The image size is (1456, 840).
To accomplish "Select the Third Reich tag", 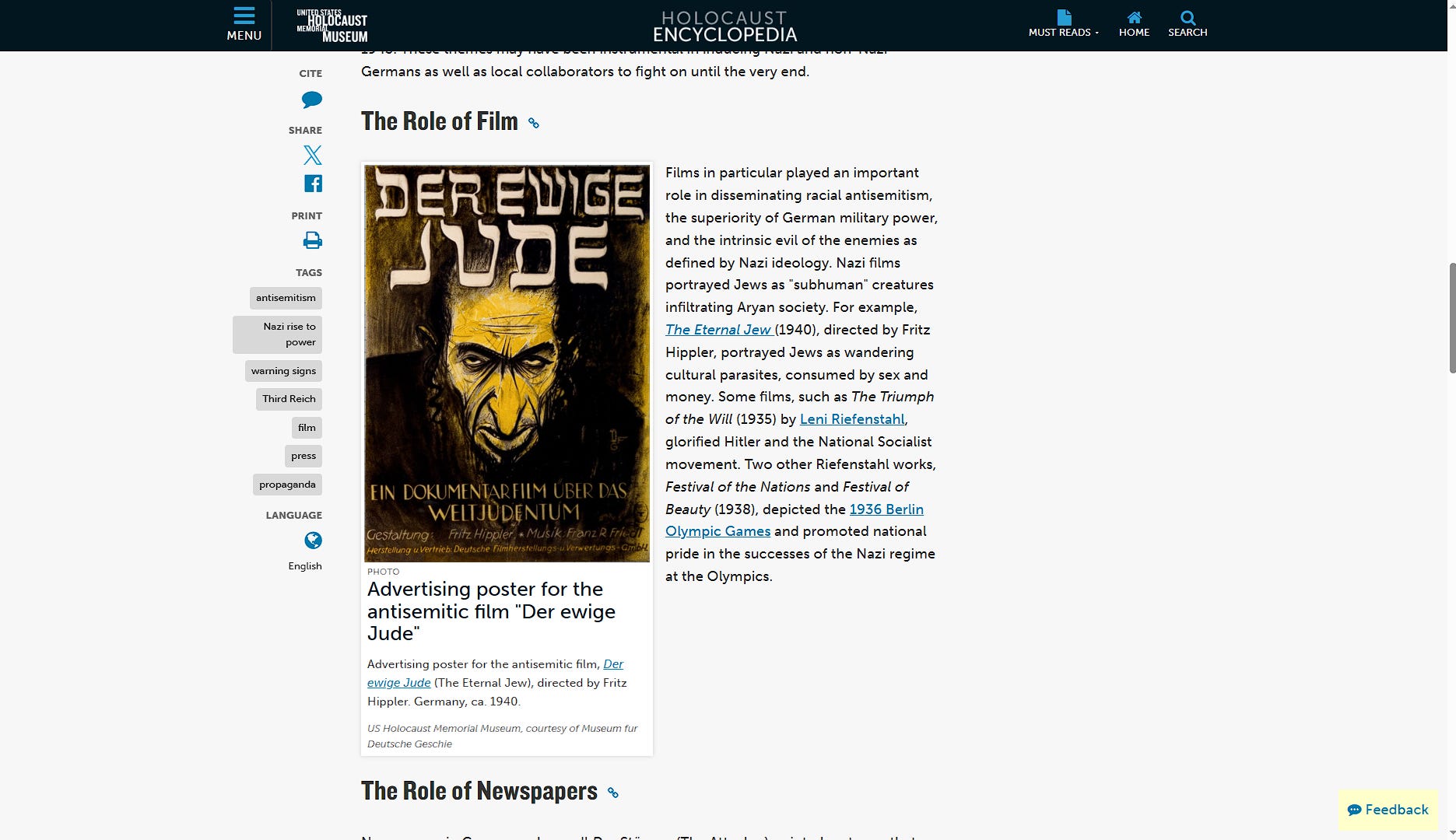I will (x=289, y=399).
